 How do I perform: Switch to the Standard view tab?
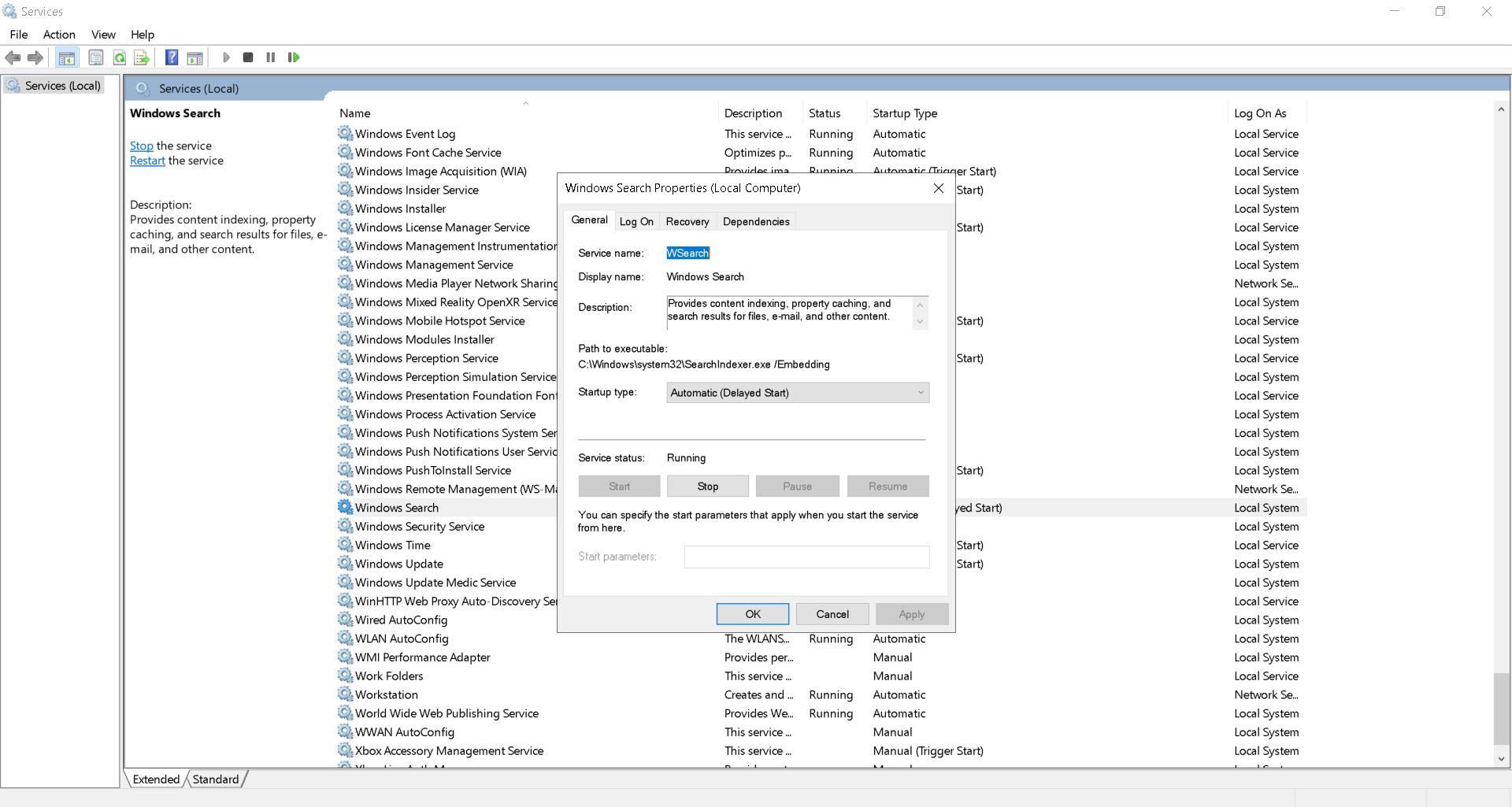coord(216,779)
